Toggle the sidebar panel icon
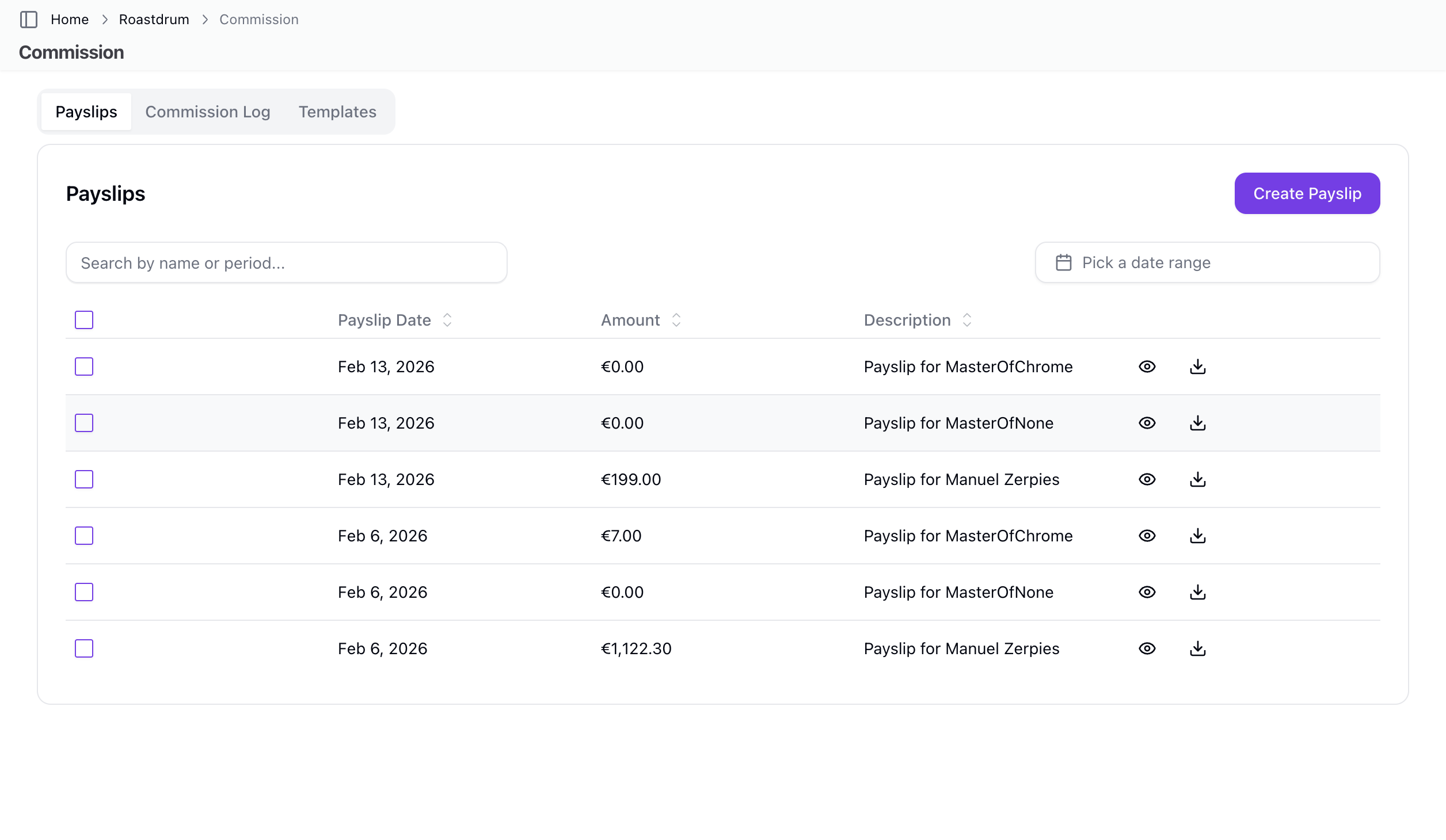The image size is (1446, 840). pos(28,20)
